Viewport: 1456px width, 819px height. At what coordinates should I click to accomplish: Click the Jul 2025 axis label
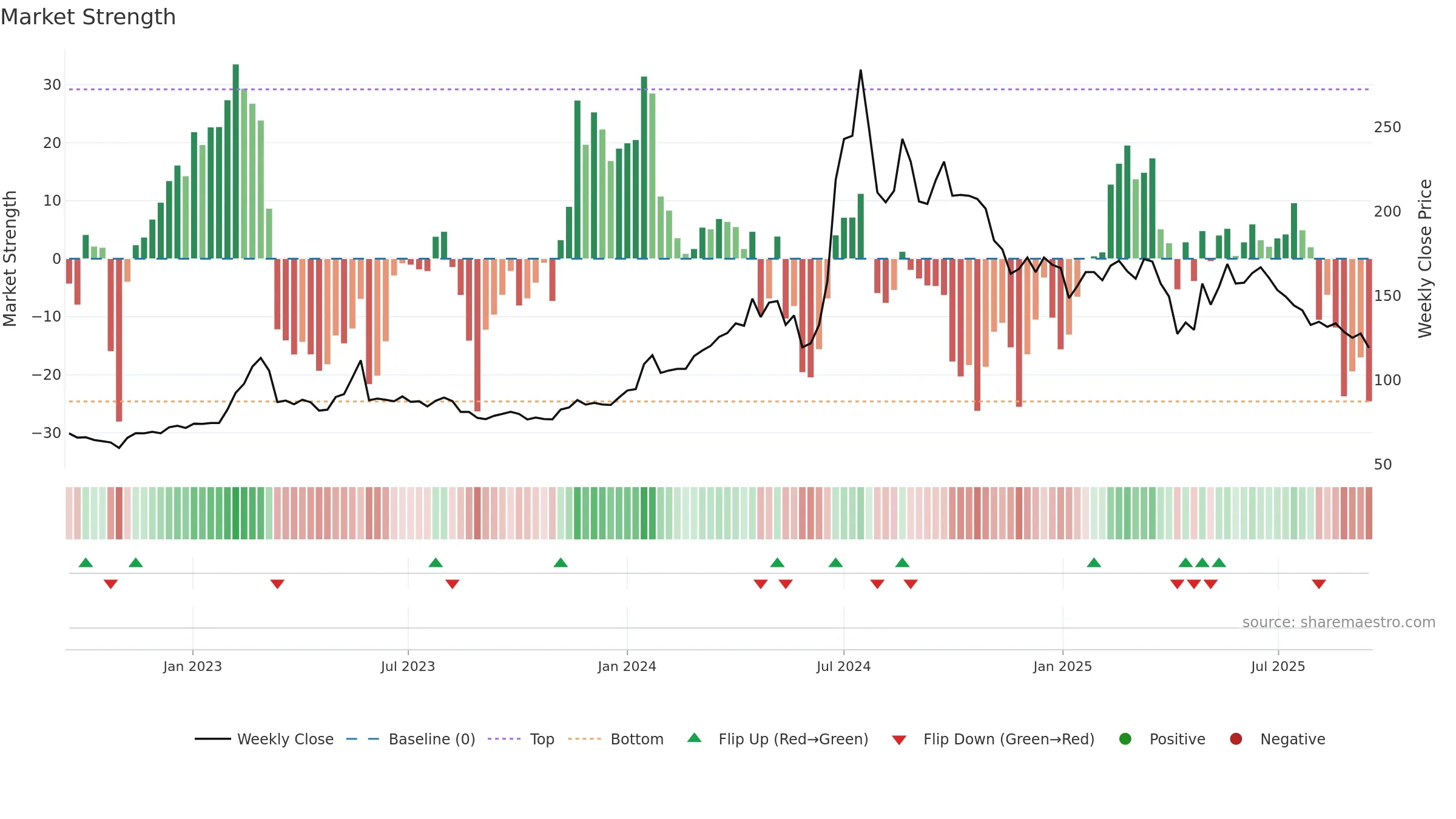coord(1278,666)
